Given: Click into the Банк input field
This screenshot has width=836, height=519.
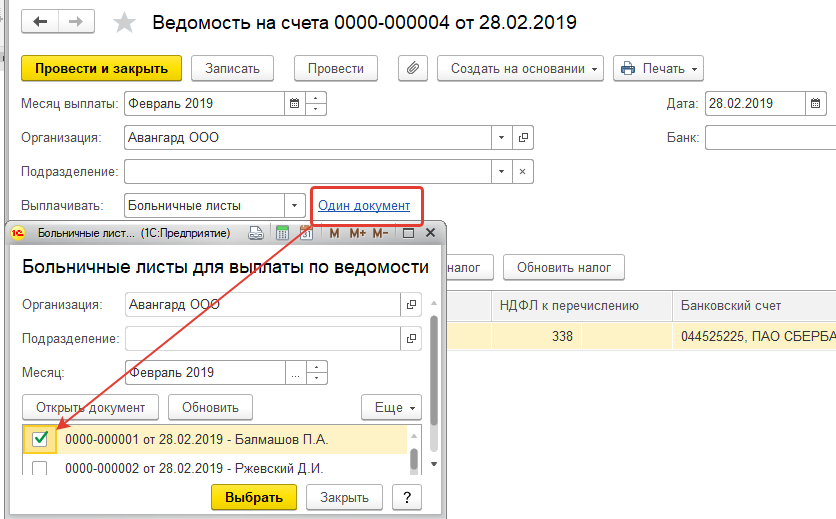Looking at the screenshot, I should pos(770,138).
